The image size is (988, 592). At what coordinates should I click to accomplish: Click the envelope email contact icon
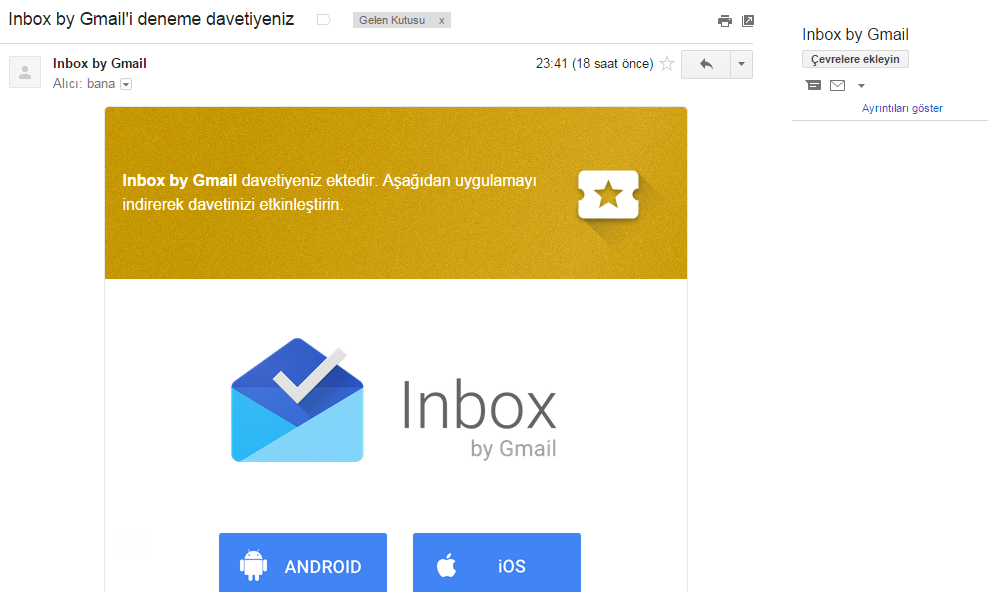point(838,85)
